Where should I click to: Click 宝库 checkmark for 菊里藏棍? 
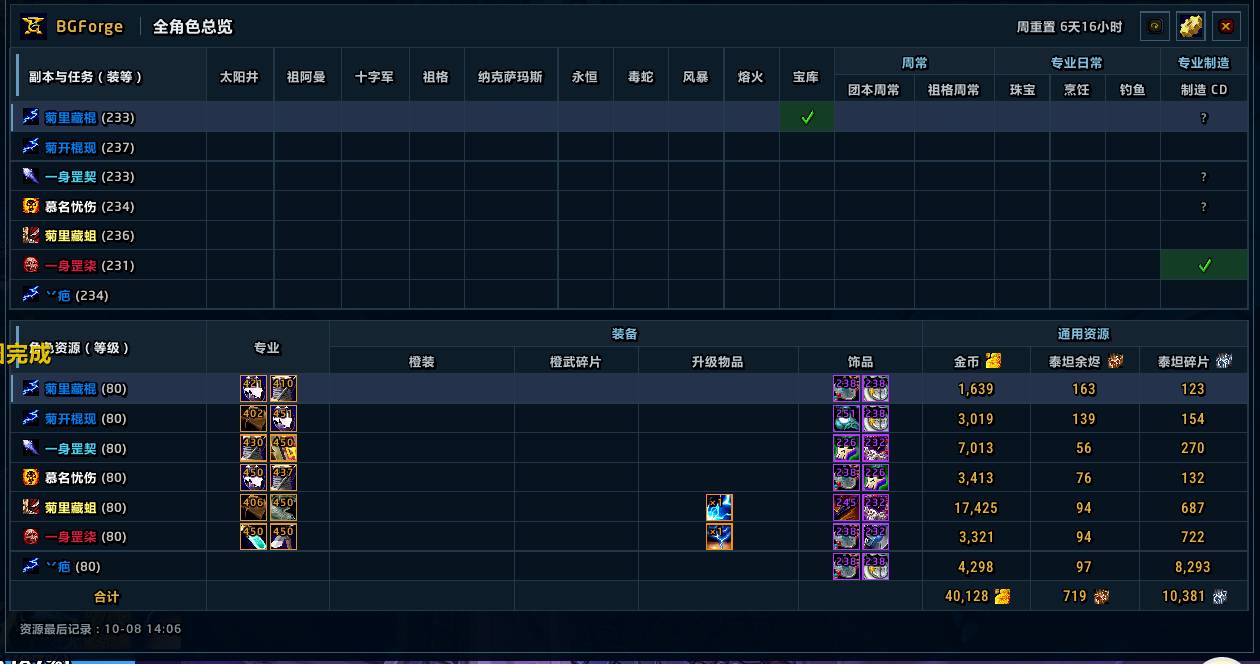tap(807, 117)
